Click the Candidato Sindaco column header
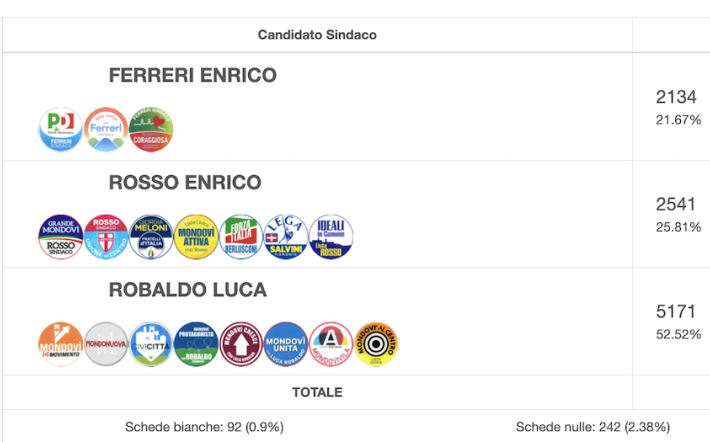This screenshot has height=442, width=710. coord(317,35)
